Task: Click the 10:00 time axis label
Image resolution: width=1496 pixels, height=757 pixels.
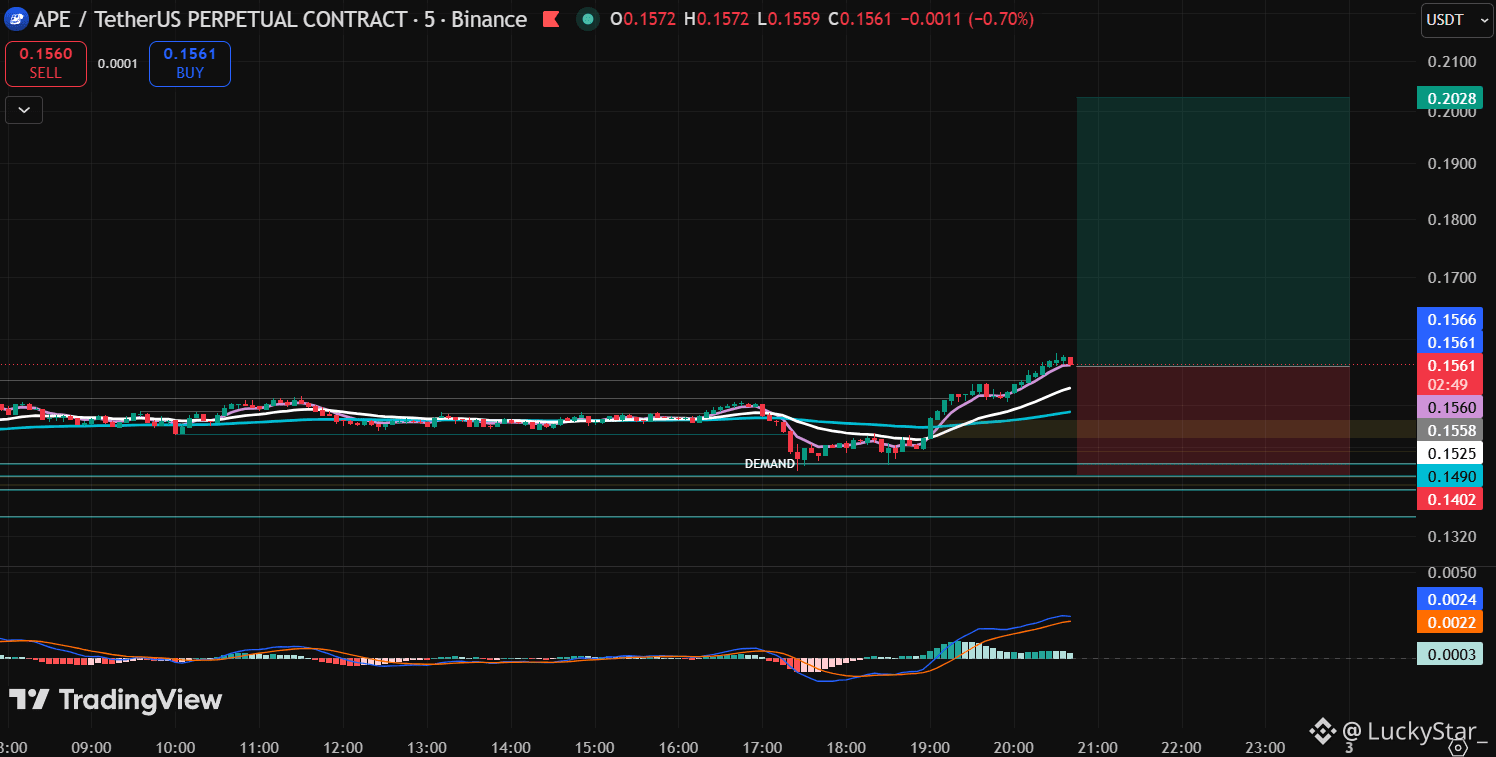Action: tap(176, 747)
